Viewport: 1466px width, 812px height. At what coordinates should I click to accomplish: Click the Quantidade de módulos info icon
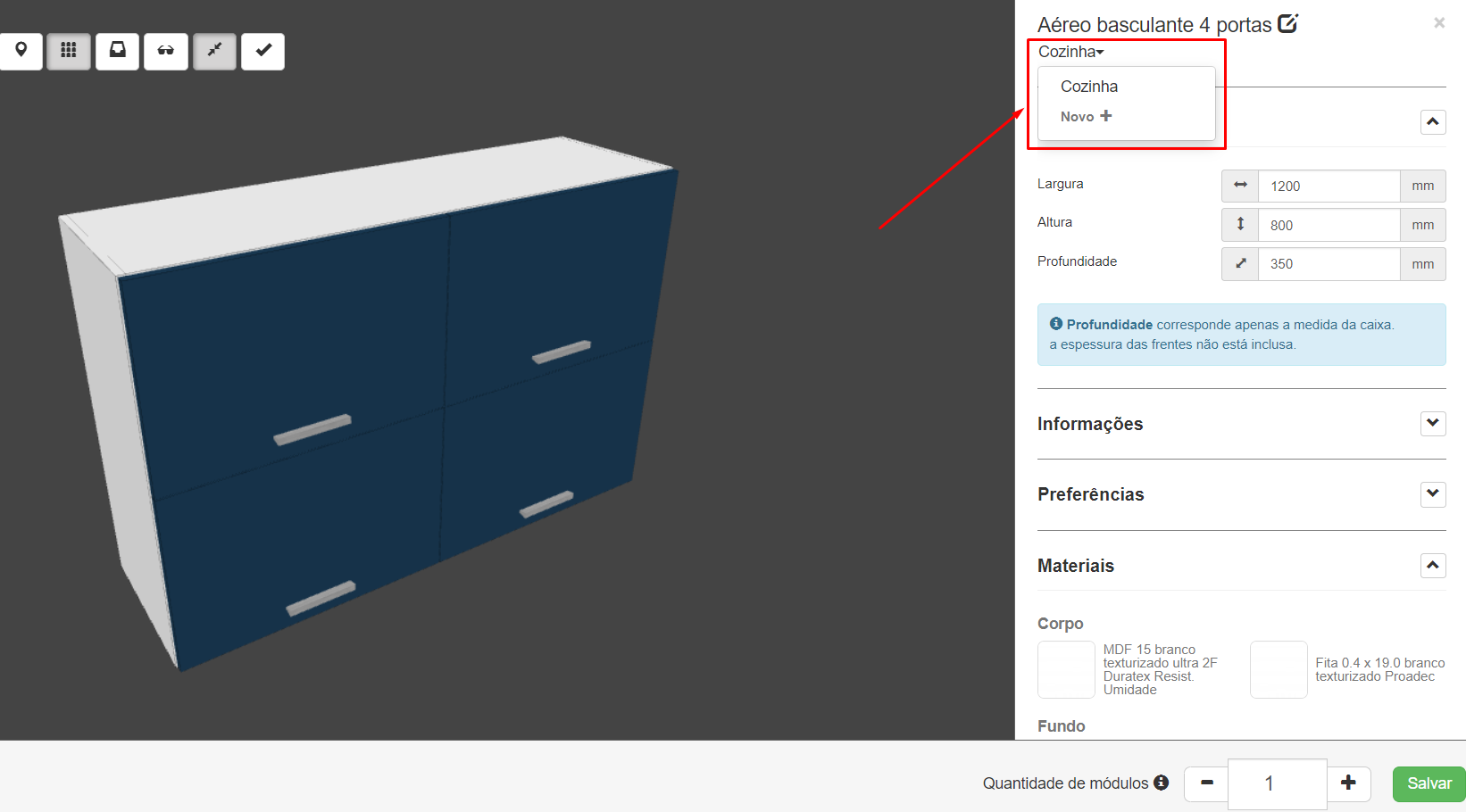coord(1161,783)
